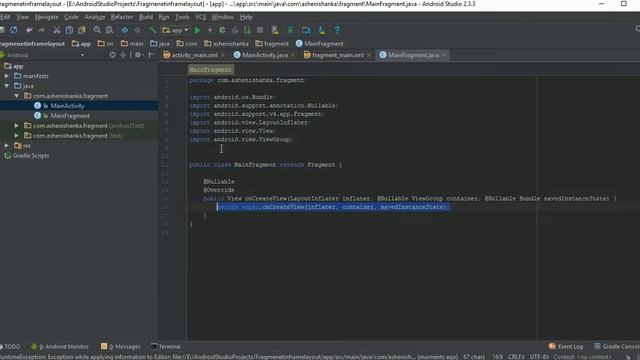Open the Tools menu
640x360 pixels.
182,17
